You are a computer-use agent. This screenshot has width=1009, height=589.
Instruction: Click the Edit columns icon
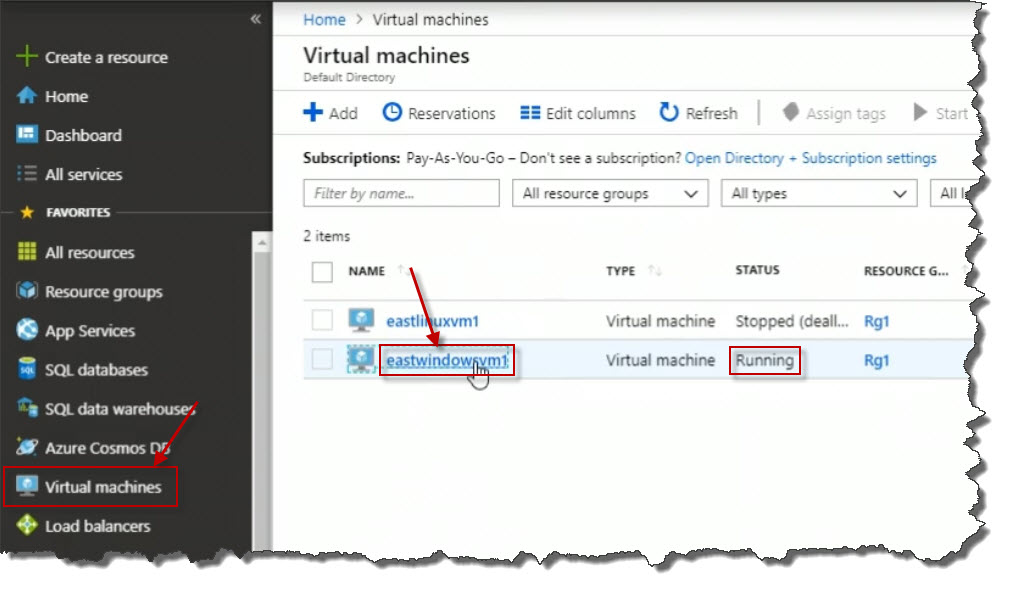click(x=530, y=113)
